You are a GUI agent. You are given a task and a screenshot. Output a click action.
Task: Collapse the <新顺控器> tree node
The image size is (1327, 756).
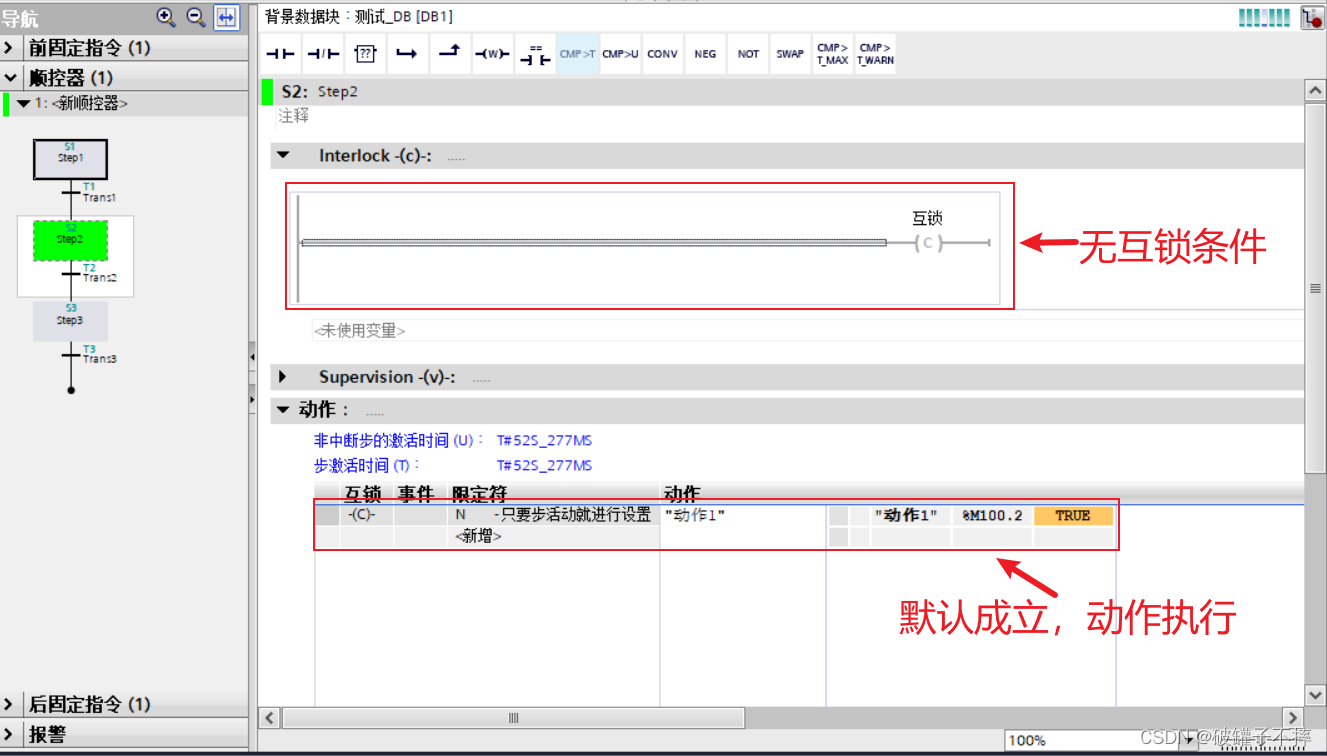[24, 103]
